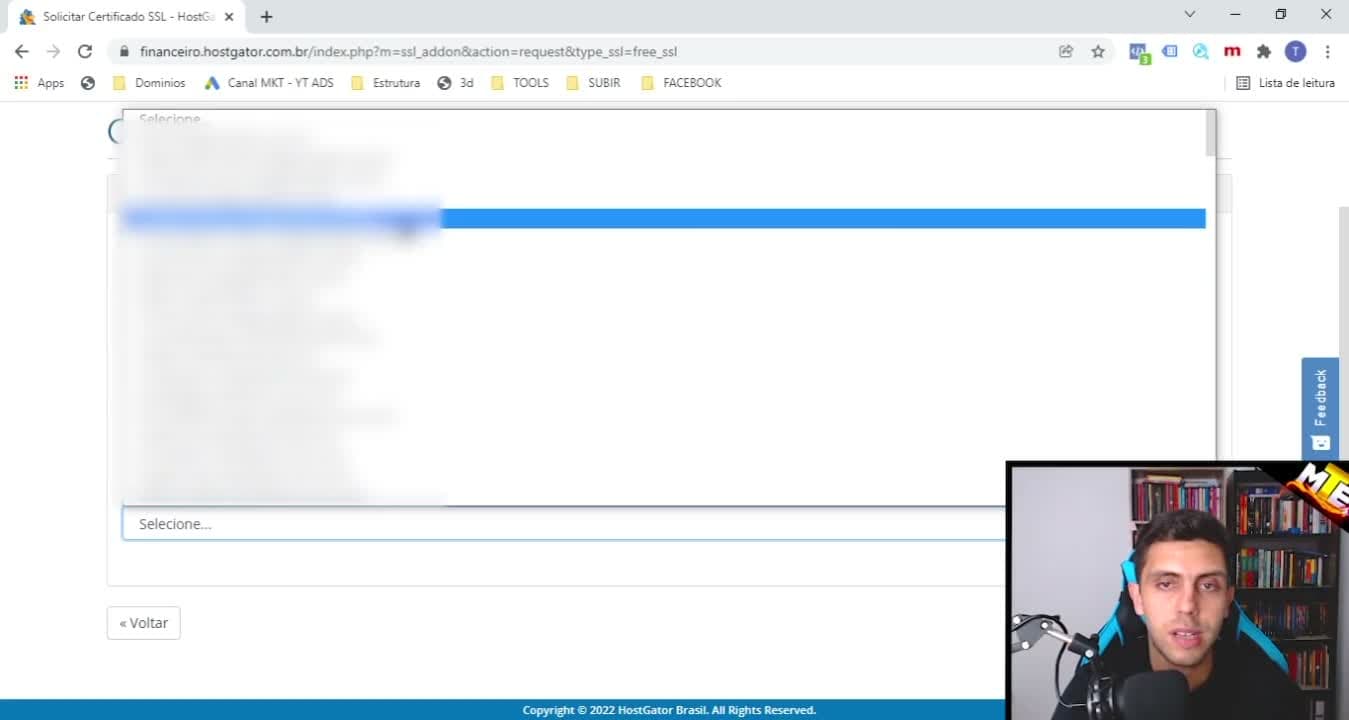Open the Selecione... dropdown field
Screen dimensions: 1349x720
pyautogui.click(x=563, y=524)
